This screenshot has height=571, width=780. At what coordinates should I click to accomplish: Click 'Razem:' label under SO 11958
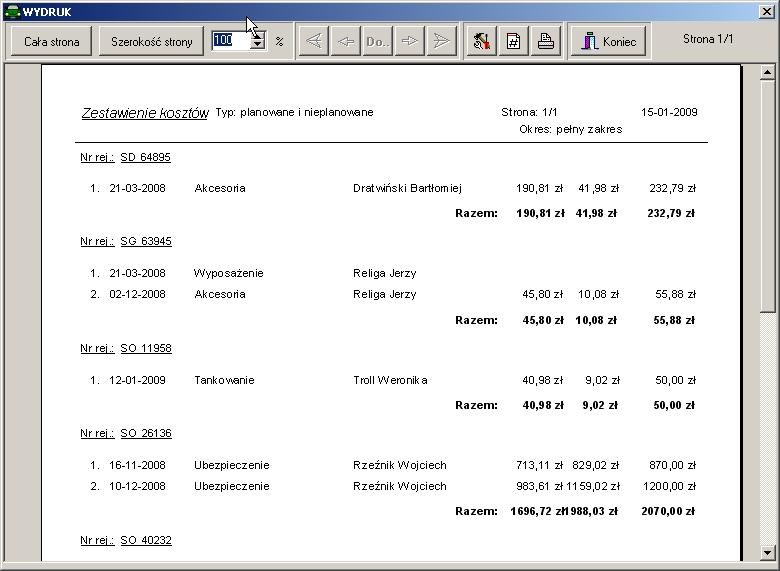coord(476,405)
